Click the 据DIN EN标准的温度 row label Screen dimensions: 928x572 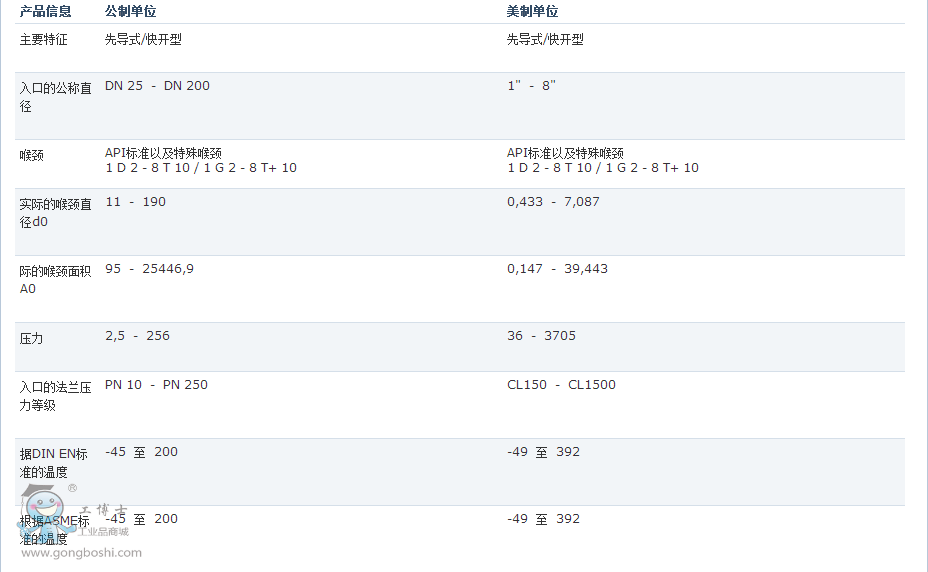54,462
